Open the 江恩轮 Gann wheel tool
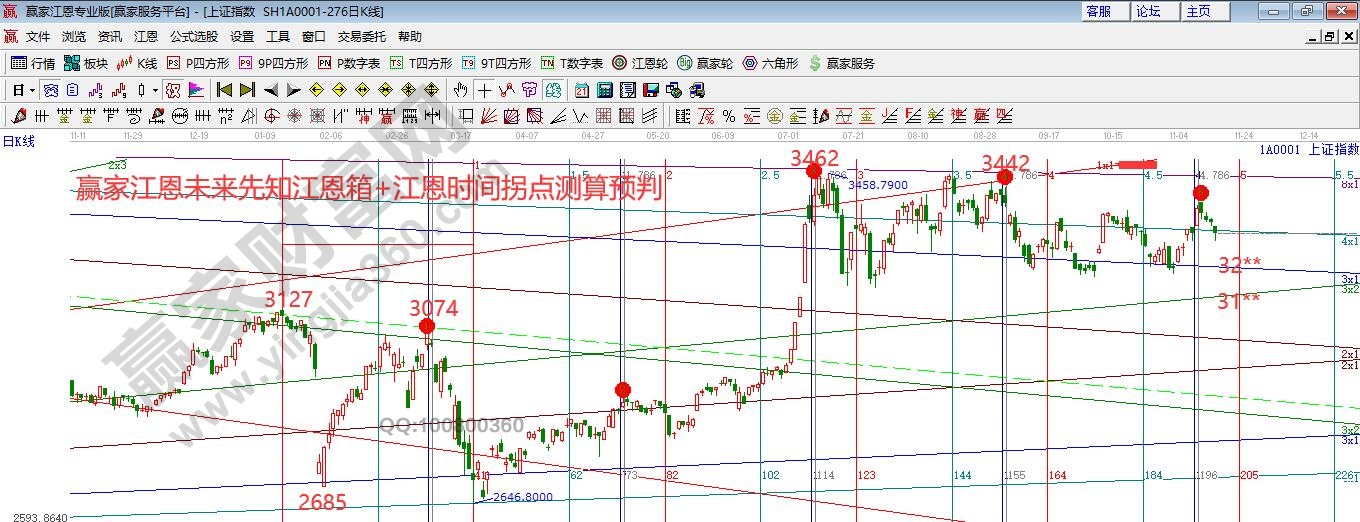Image resolution: width=1360 pixels, height=522 pixels. [x=640, y=63]
